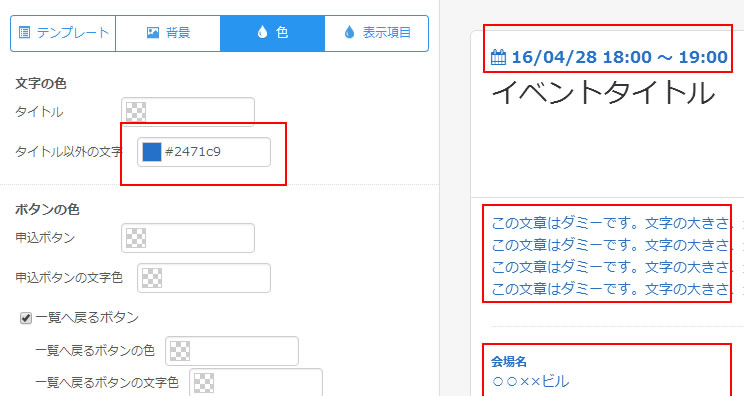Toggle the 一覧へ戻るボタン checkbox
Image resolution: width=744 pixels, height=396 pixels.
(x=26, y=318)
